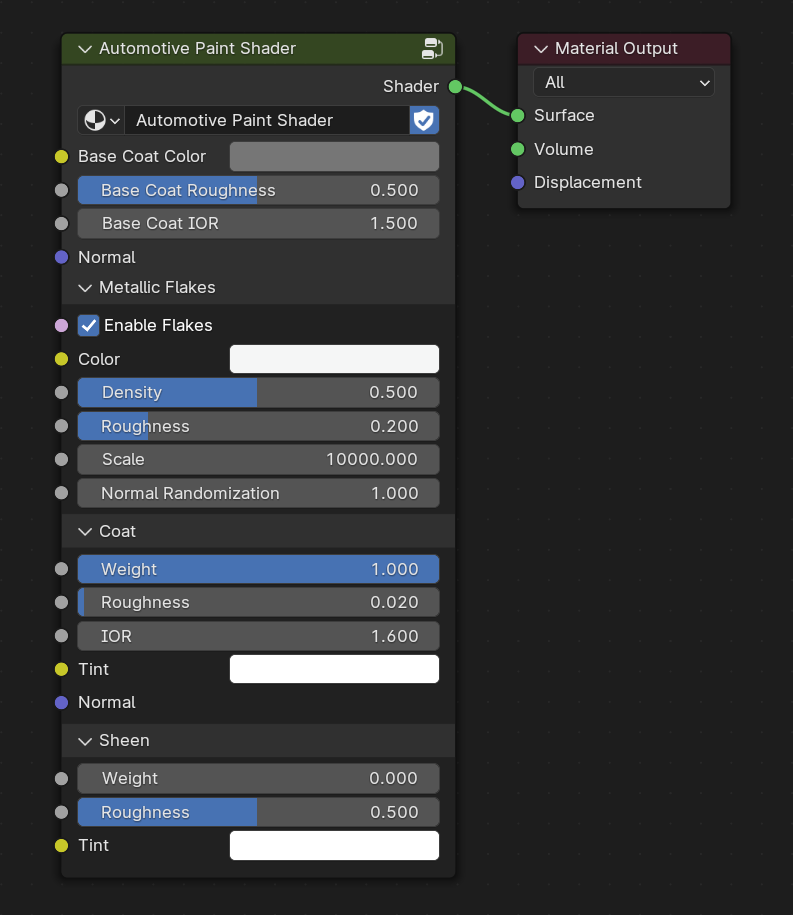Open the node group browse sphere icon
793x915 pixels.
point(100,120)
